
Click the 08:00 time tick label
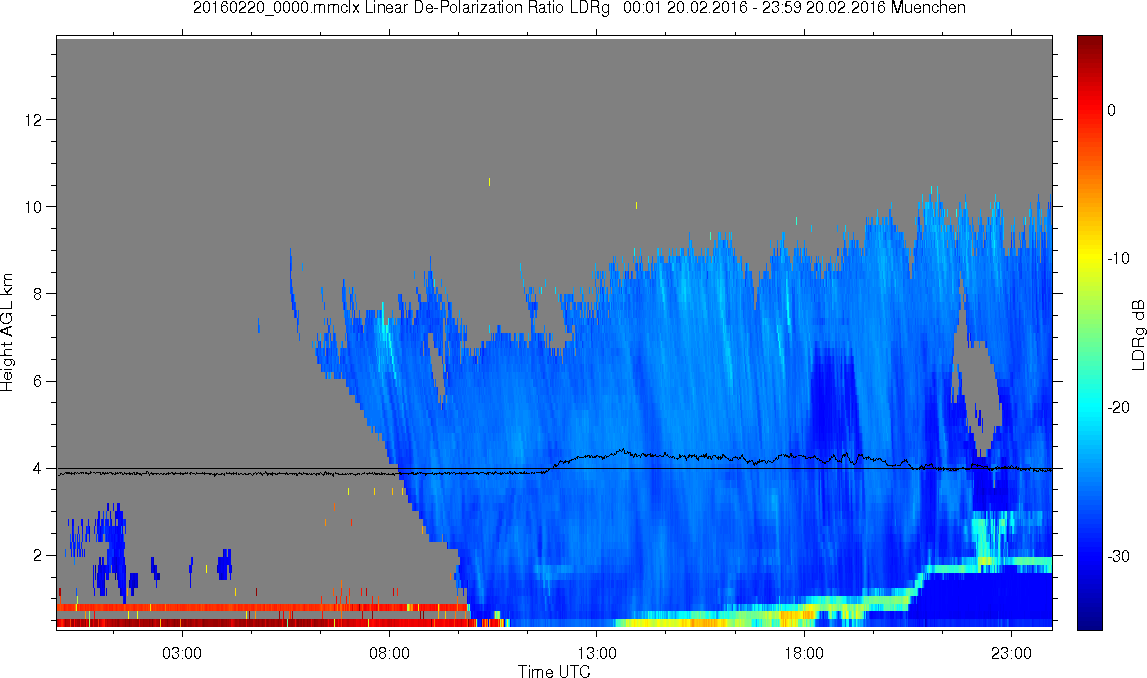pos(389,653)
